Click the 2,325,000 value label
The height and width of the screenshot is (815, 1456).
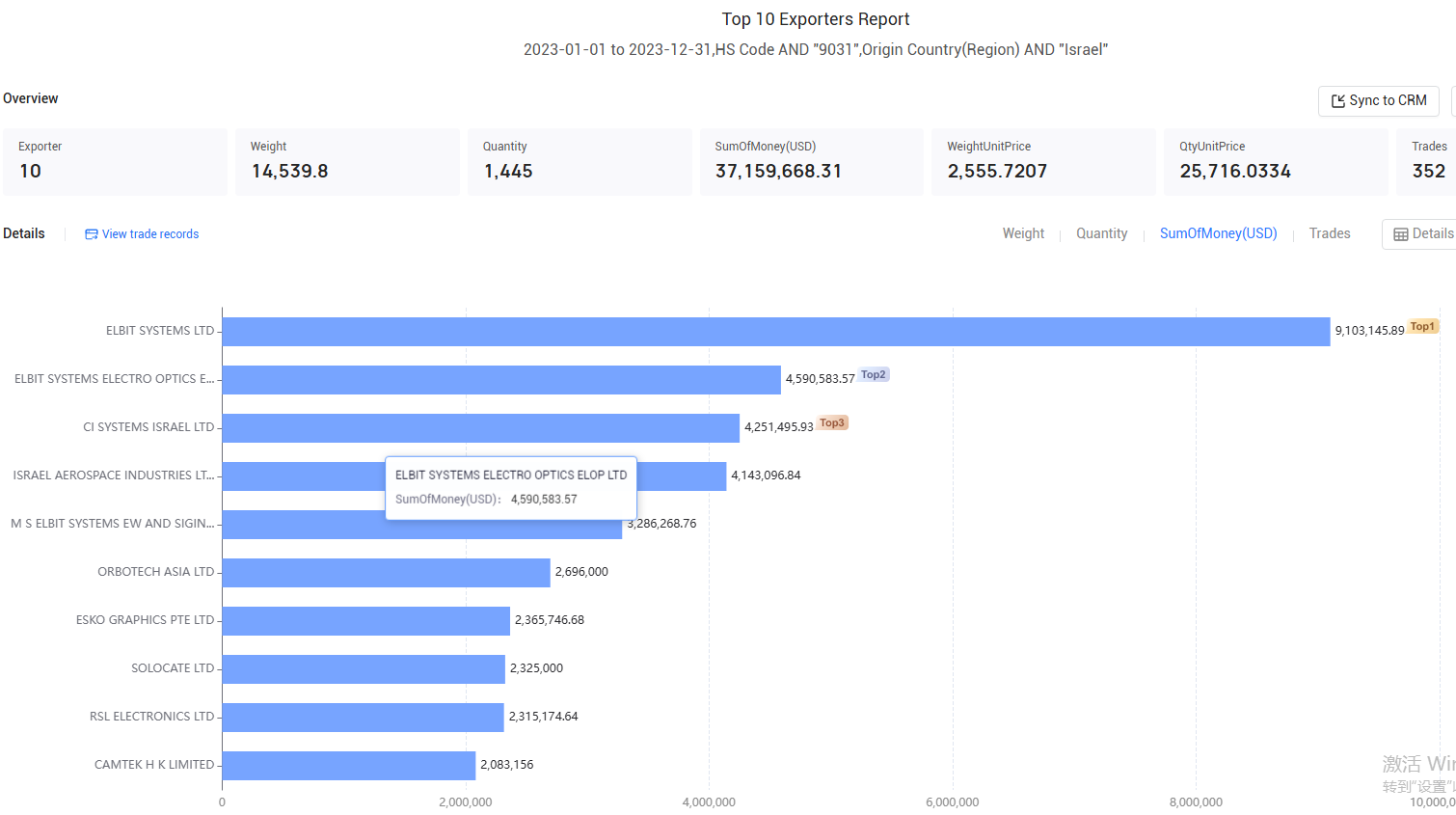(536, 668)
